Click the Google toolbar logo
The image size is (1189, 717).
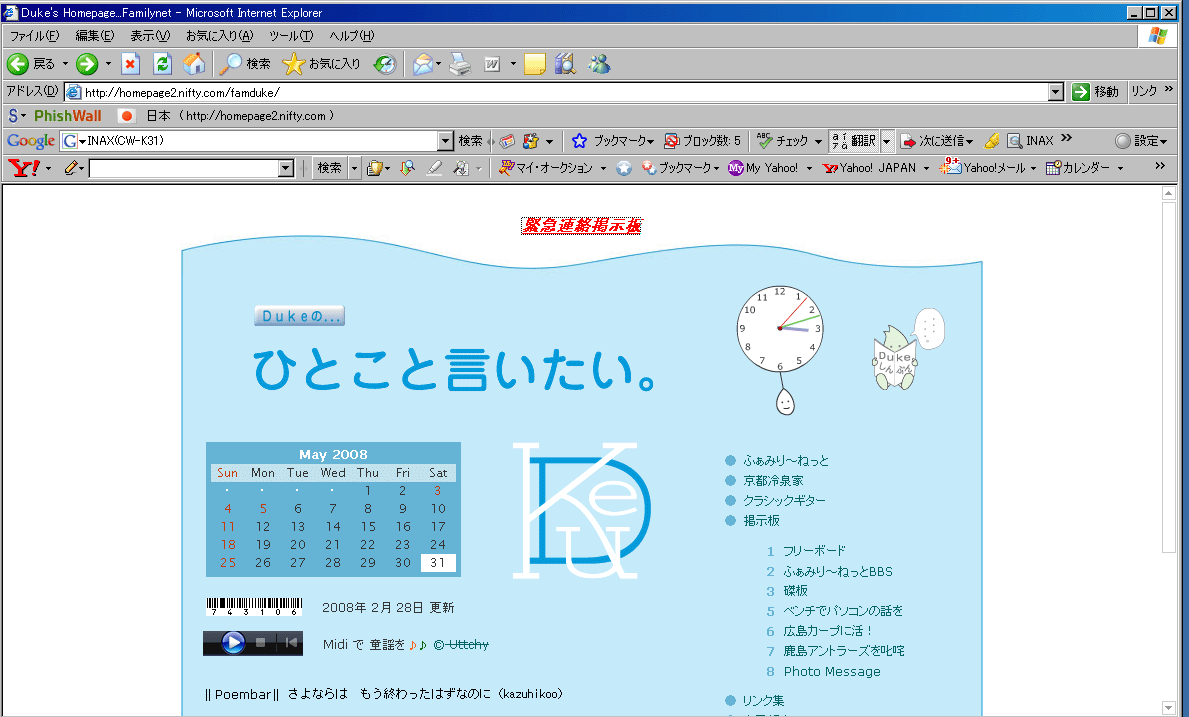coord(31,141)
